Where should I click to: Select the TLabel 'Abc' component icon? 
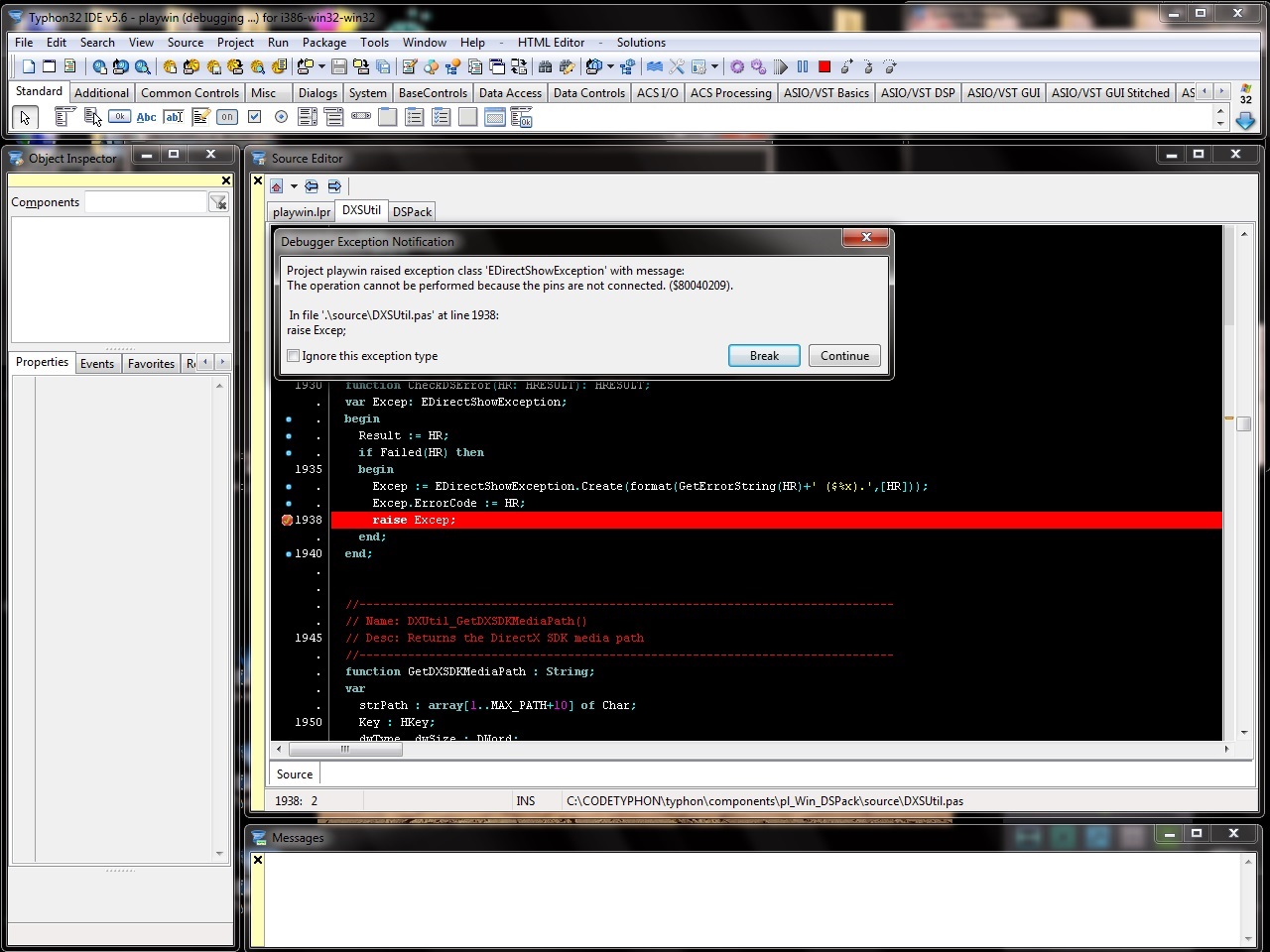[x=146, y=117]
